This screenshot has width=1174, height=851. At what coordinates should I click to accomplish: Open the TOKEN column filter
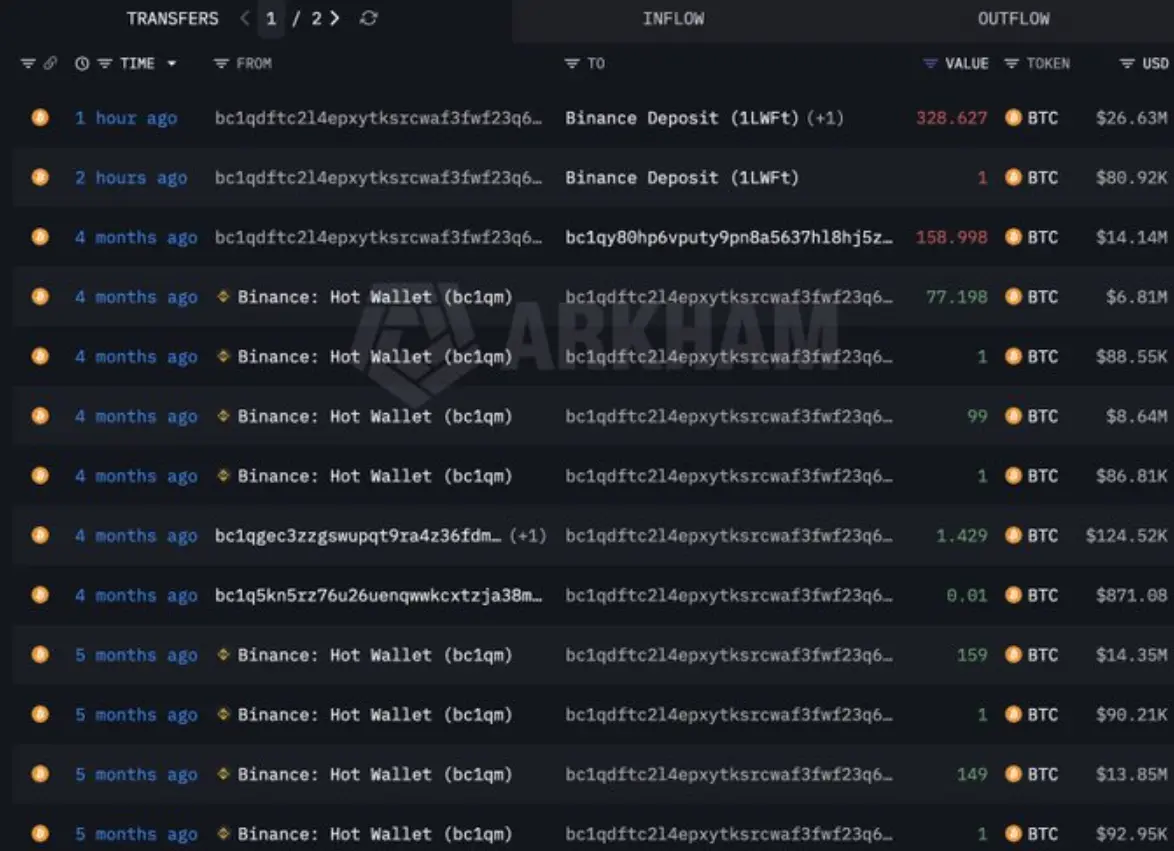(x=1012, y=64)
